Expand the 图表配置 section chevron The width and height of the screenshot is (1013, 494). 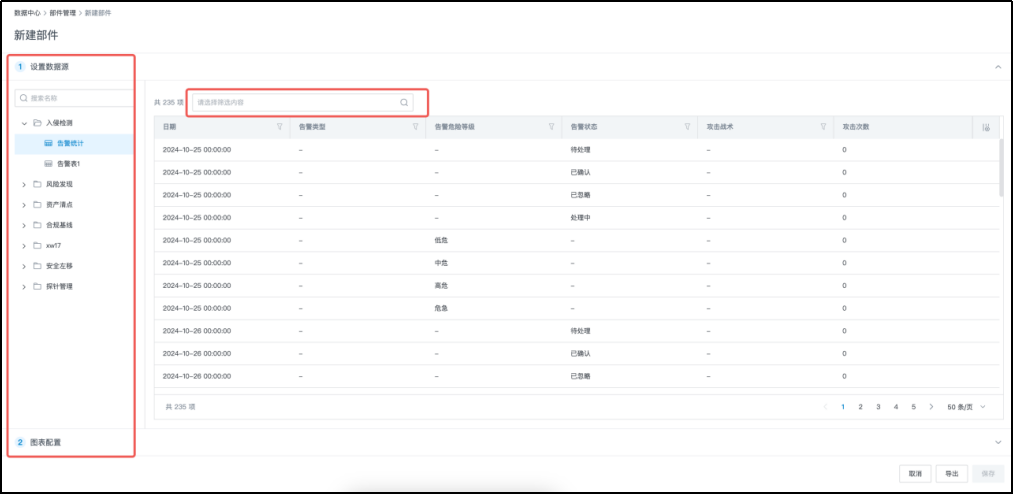pyautogui.click(x=998, y=442)
